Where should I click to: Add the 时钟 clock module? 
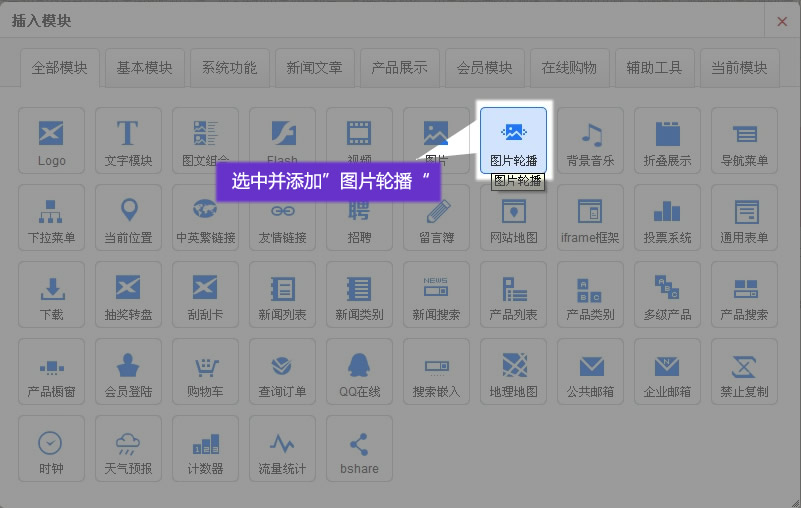52,449
